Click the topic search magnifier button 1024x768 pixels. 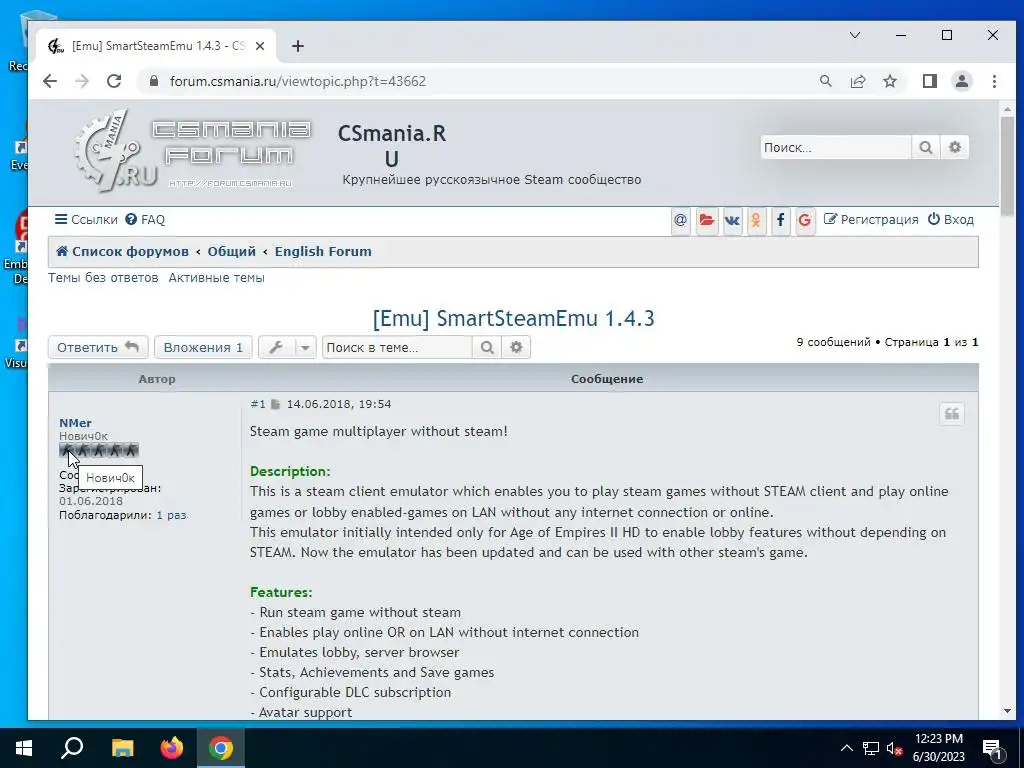tap(487, 347)
